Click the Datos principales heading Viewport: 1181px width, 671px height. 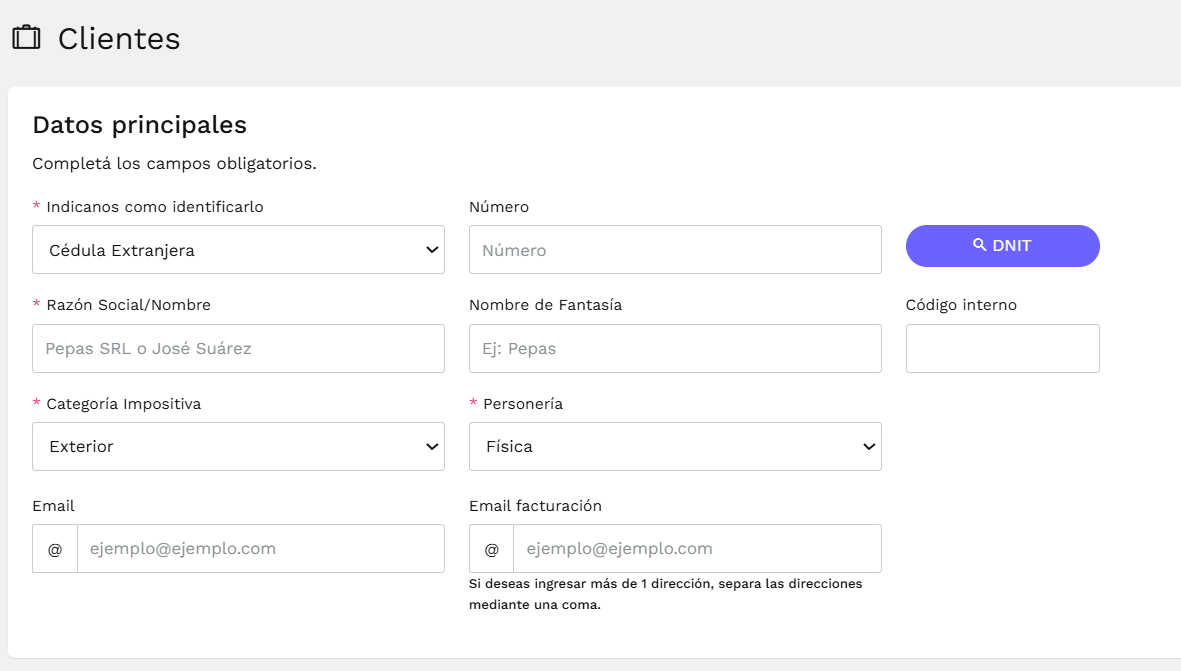pyautogui.click(x=139, y=125)
